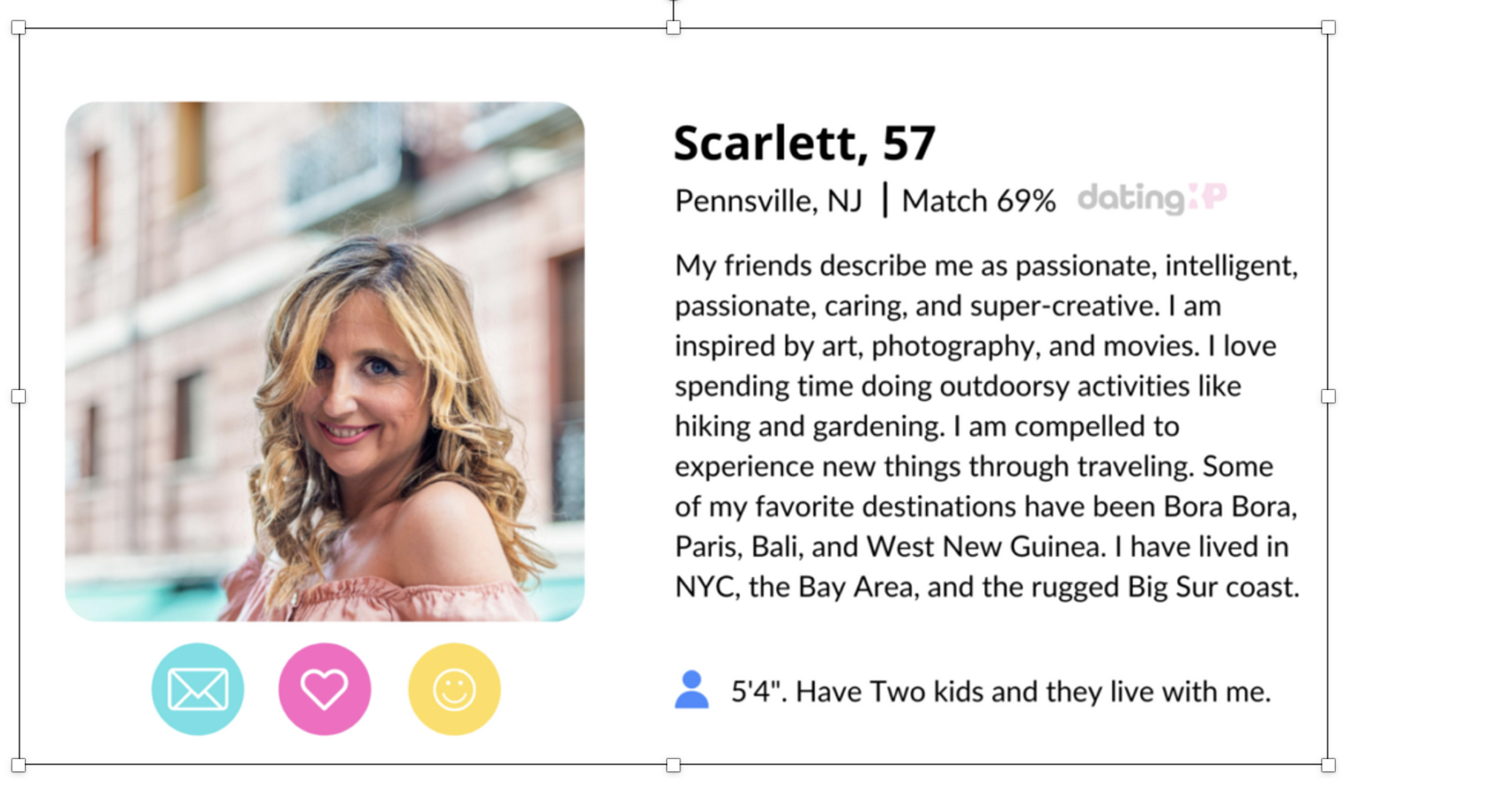
Task: Select the heart outline on the pink button
Action: coord(325,691)
